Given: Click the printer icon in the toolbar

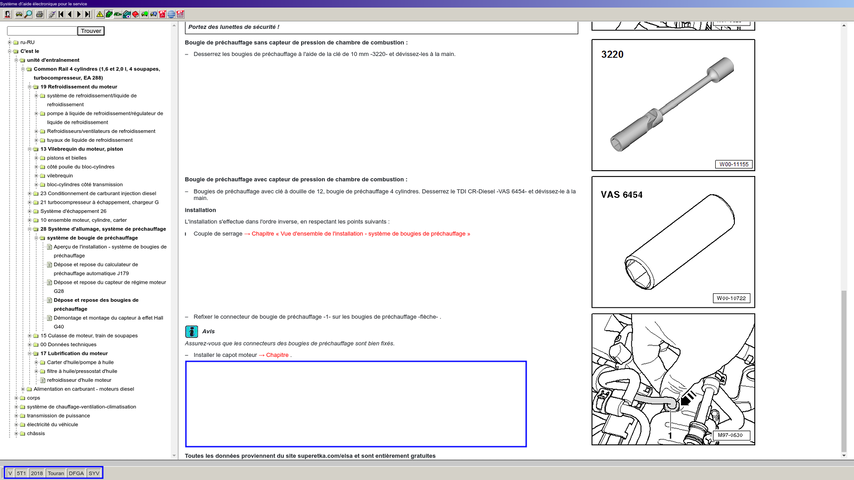Looking at the screenshot, I should (x=40, y=14).
